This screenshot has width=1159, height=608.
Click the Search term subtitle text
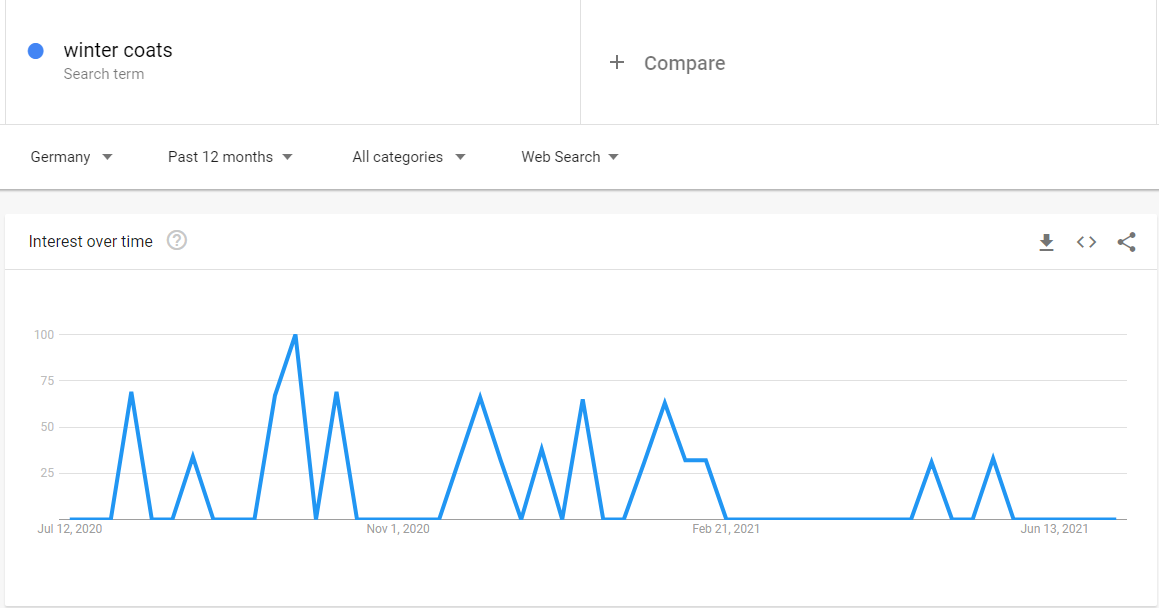[x=103, y=74]
